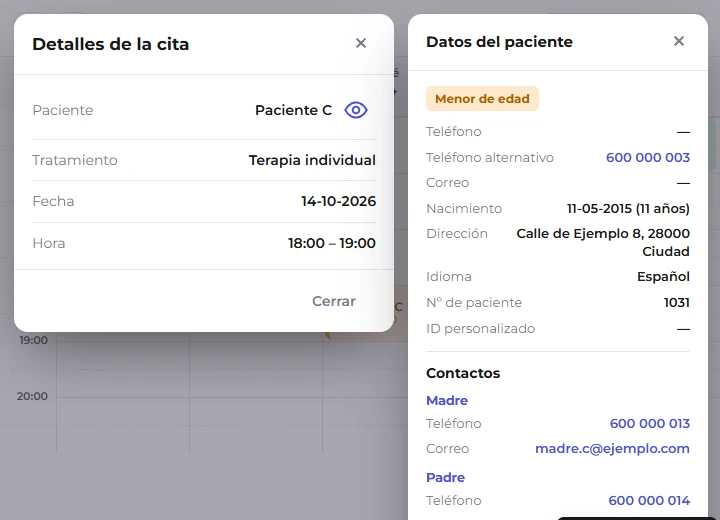Click the Tratamiento label

(75, 160)
